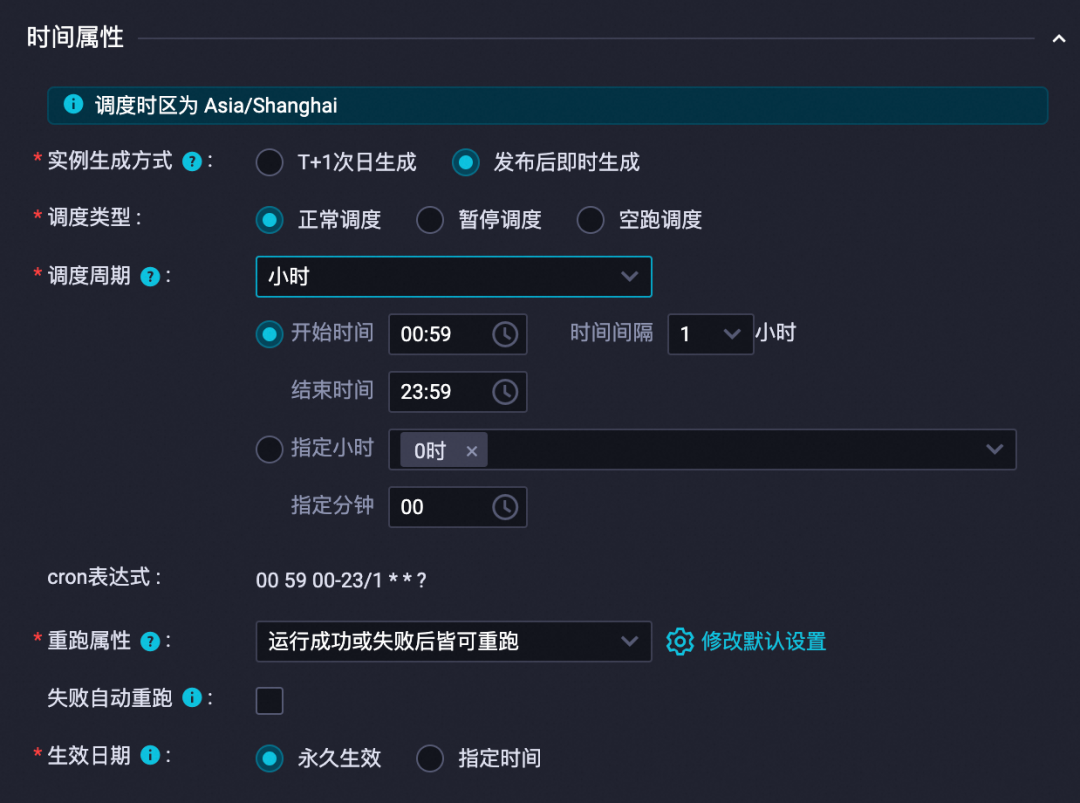Viewport: 1080px width, 803px height.
Task: Open 调度周期 dropdown showing 小时
Action: pos(453,277)
